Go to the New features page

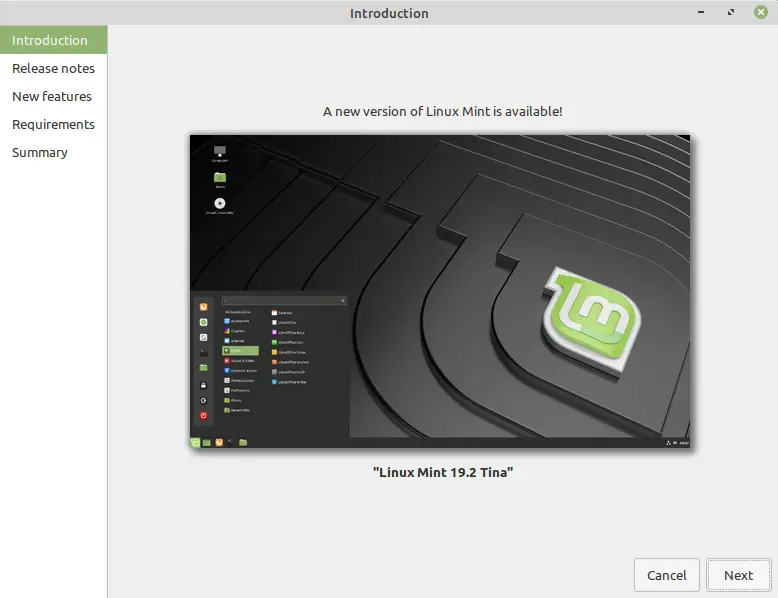(x=54, y=96)
